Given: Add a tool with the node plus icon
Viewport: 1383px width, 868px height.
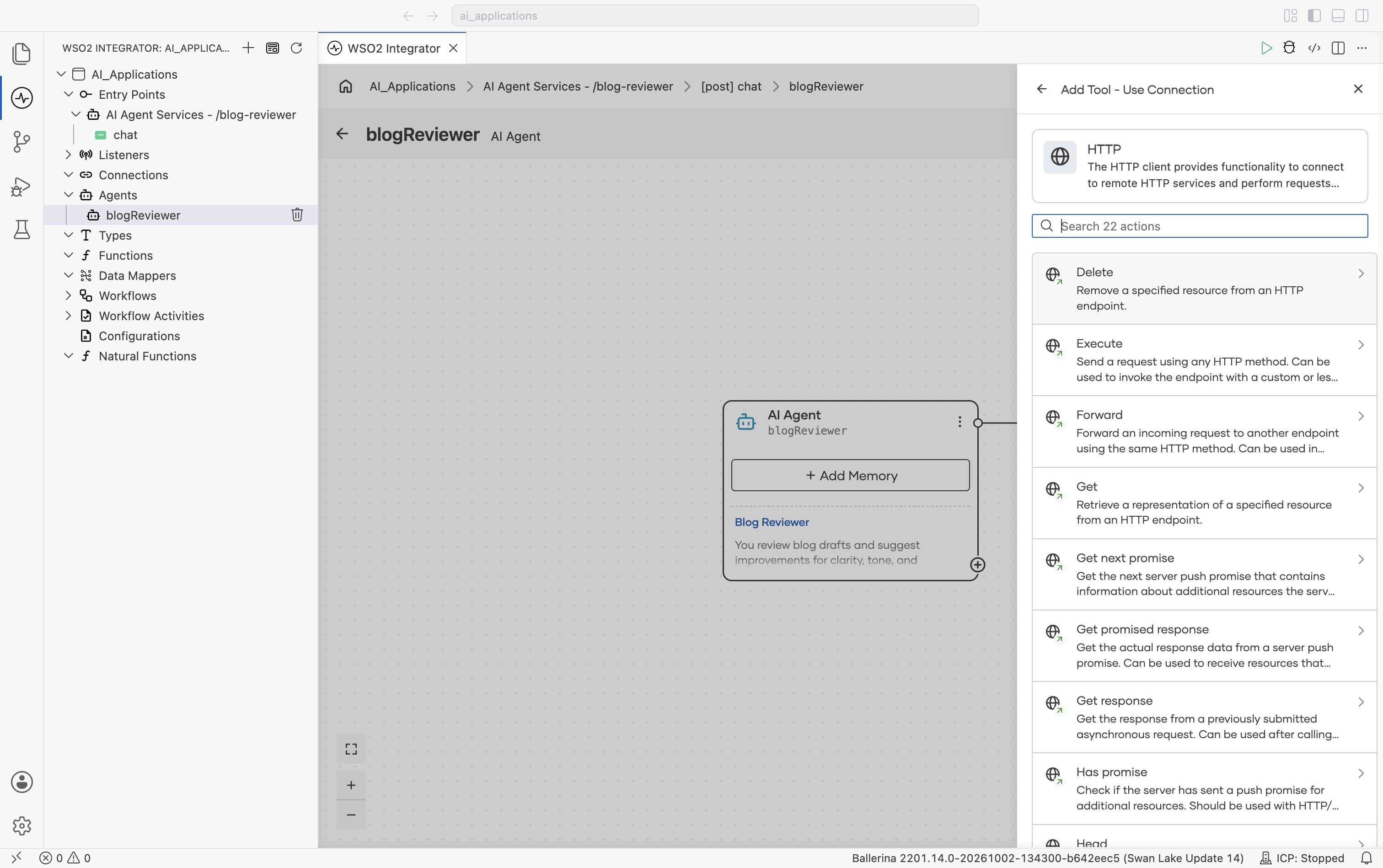Looking at the screenshot, I should click(977, 565).
